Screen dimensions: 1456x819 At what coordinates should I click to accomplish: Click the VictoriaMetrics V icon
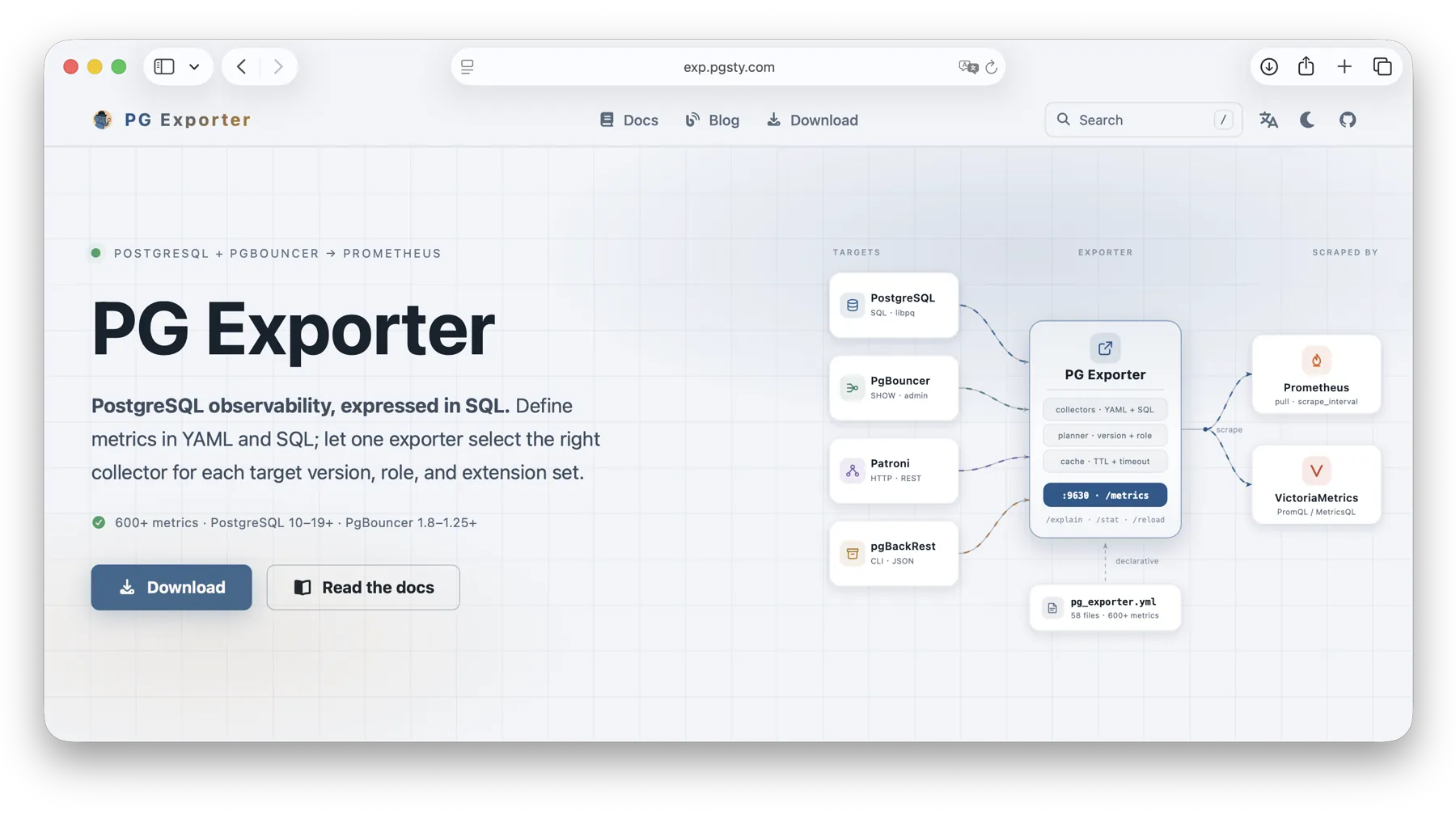coord(1316,471)
